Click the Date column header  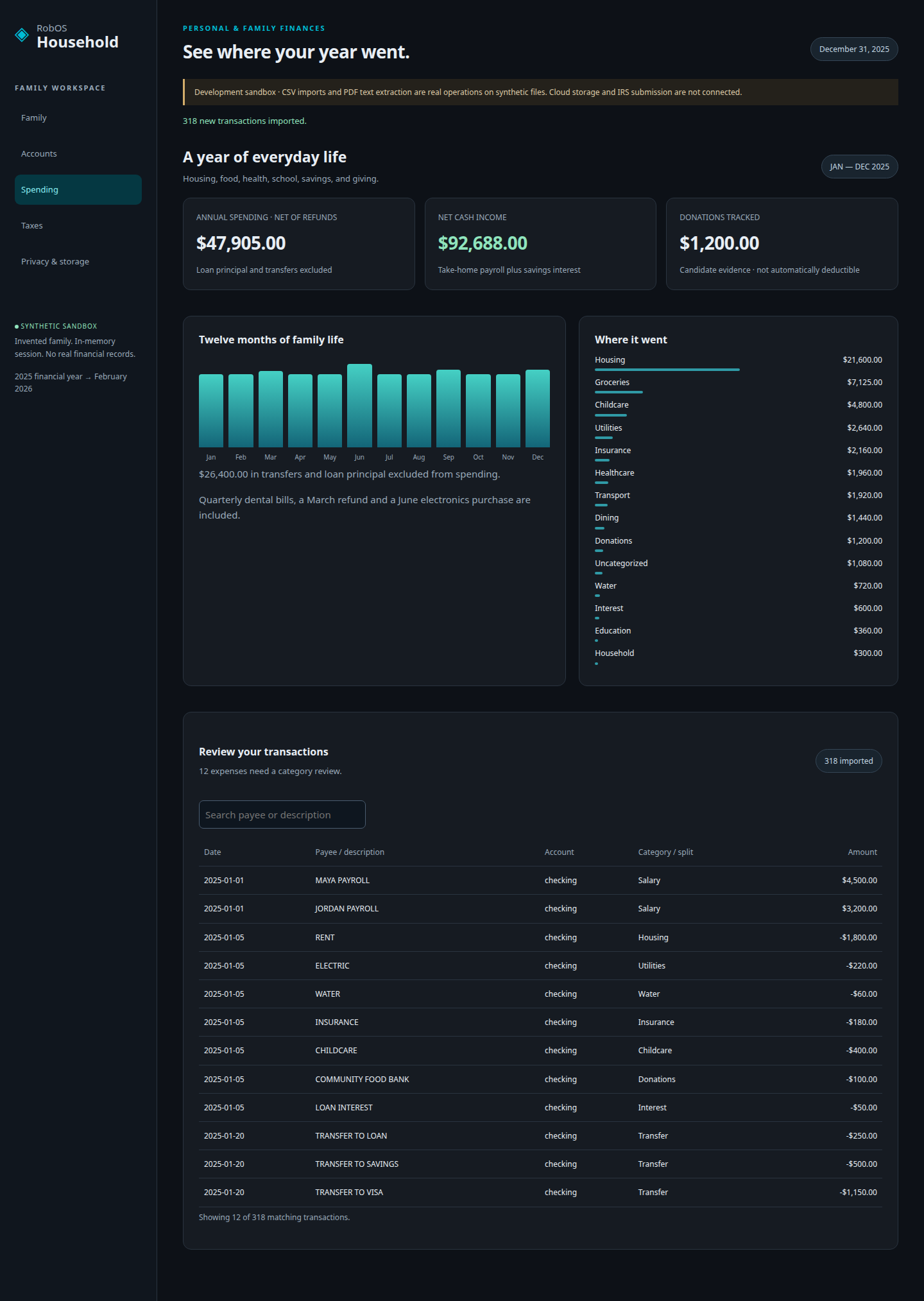(212, 852)
